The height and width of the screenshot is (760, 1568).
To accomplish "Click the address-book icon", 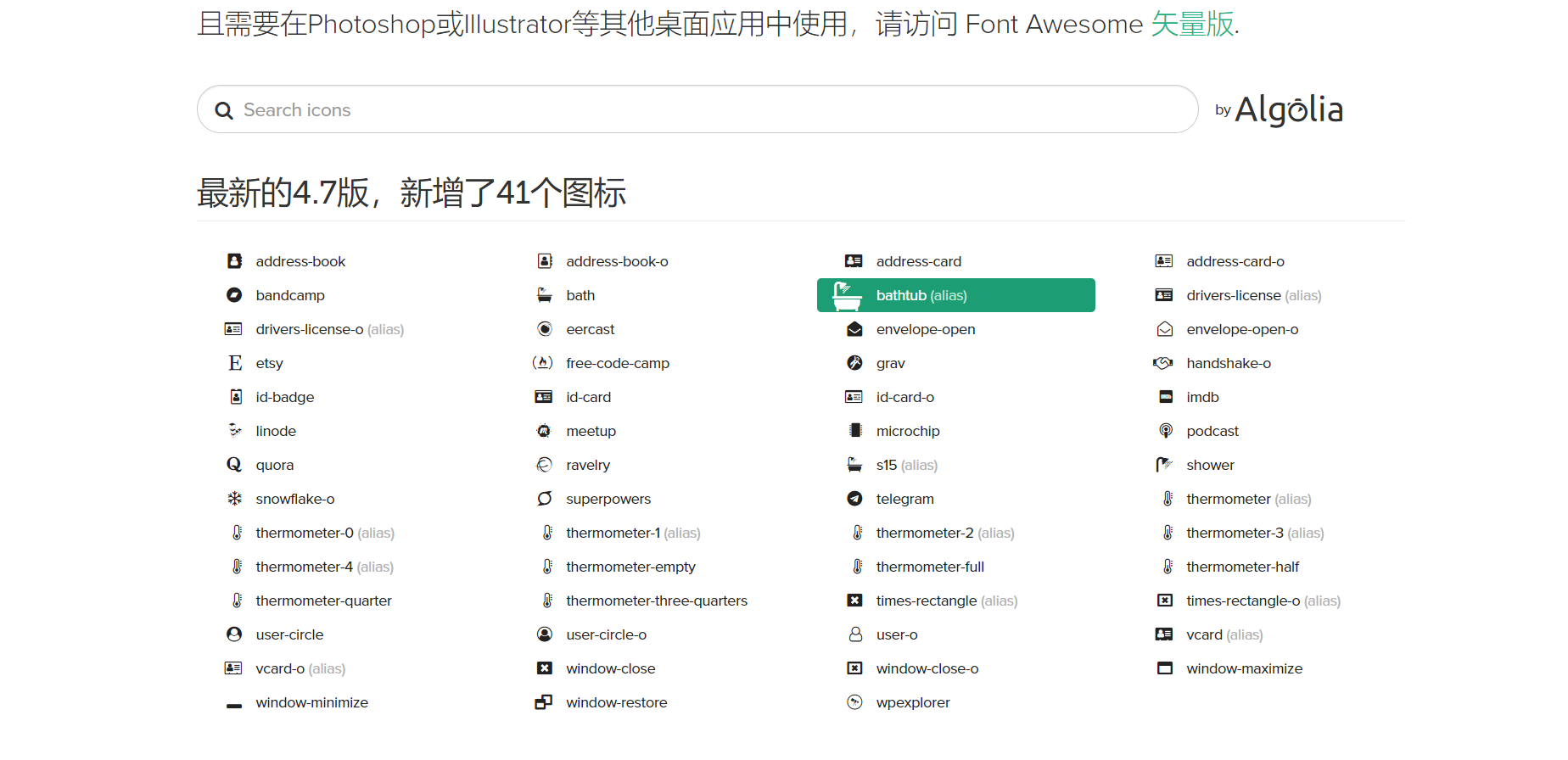I will pos(234,261).
